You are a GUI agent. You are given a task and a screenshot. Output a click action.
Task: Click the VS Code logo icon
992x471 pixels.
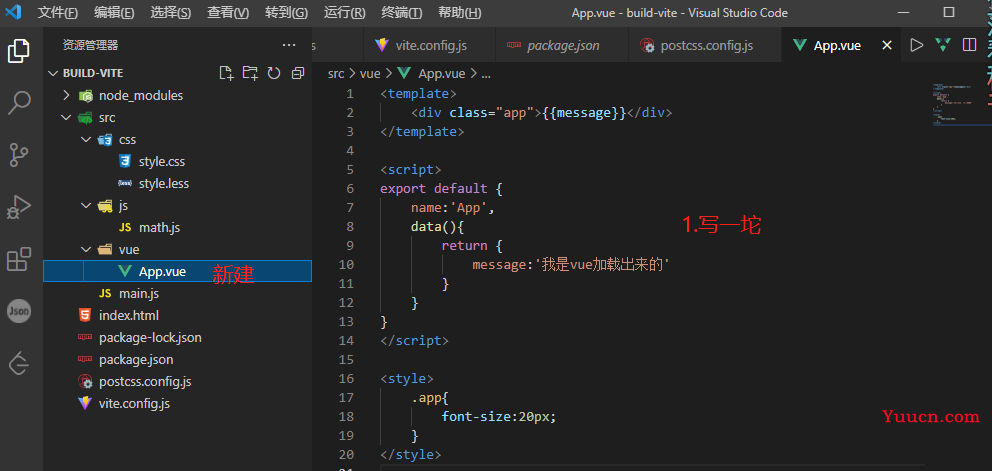[13, 13]
